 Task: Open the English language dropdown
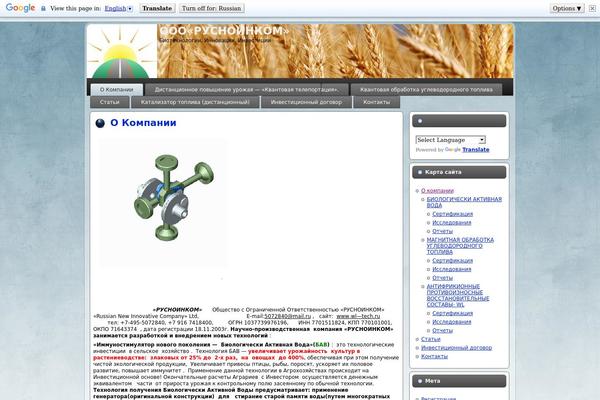(x=119, y=8)
